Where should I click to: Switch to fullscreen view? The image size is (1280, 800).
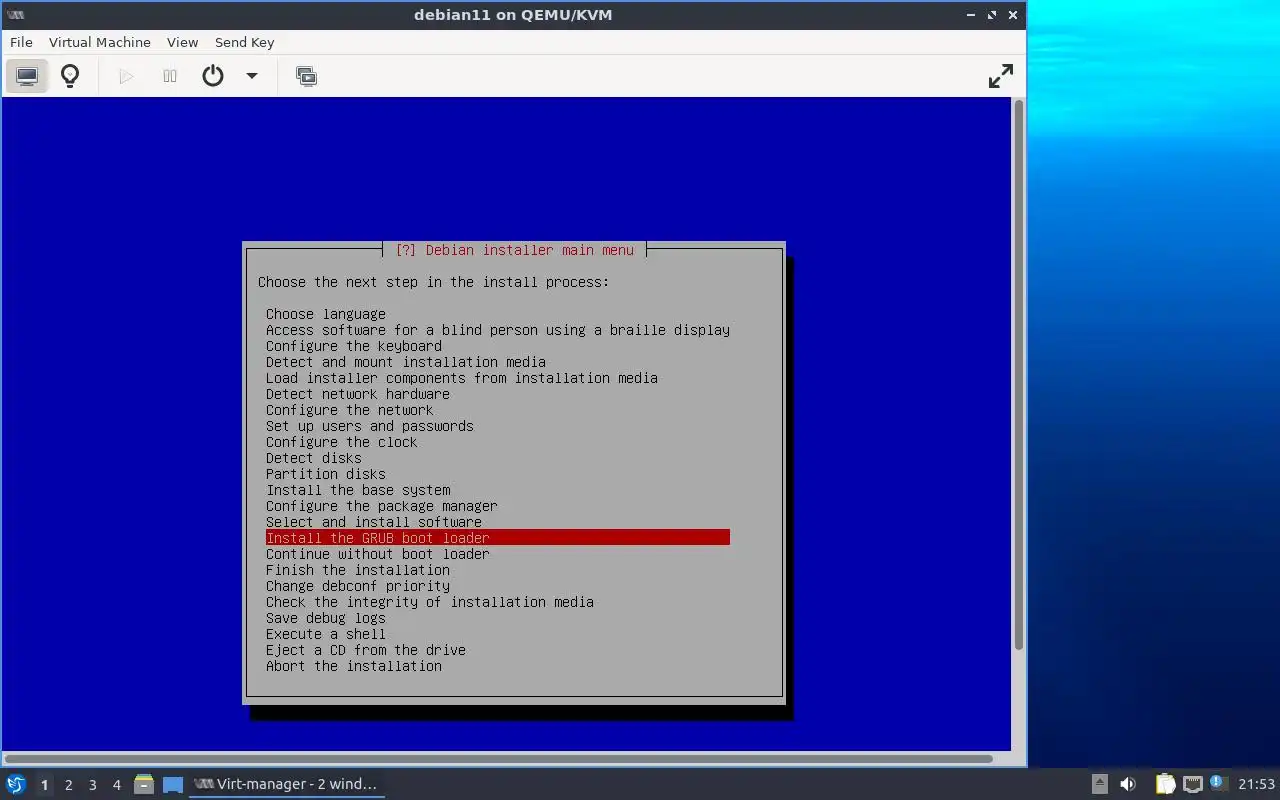(x=1001, y=76)
